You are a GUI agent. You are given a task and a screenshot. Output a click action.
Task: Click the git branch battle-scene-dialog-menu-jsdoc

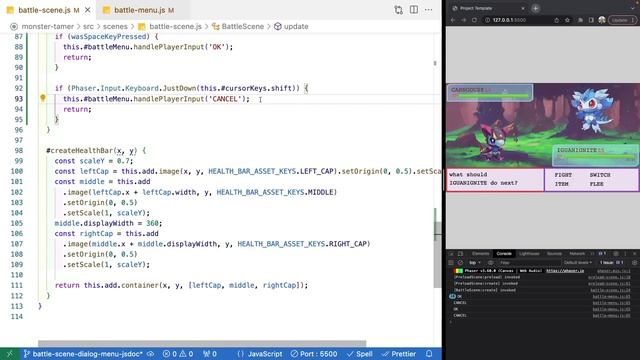point(83,354)
